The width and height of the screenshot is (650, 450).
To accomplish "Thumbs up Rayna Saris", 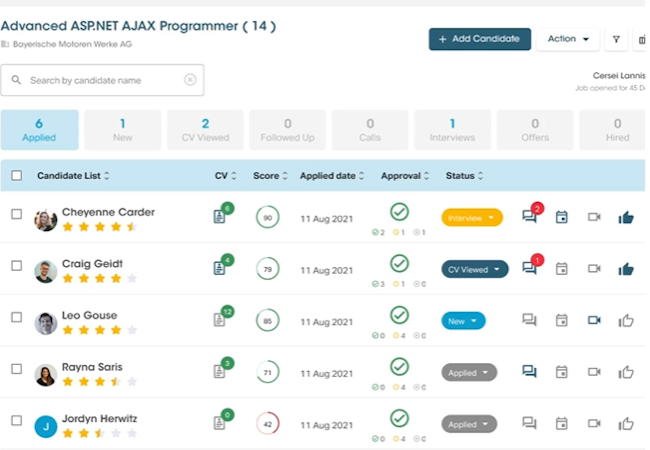I will click(626, 372).
